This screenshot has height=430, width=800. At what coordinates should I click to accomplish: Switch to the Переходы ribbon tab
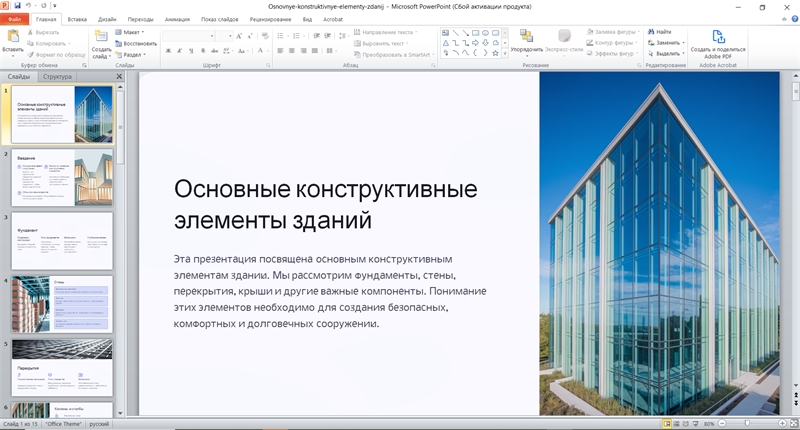pyautogui.click(x=140, y=19)
